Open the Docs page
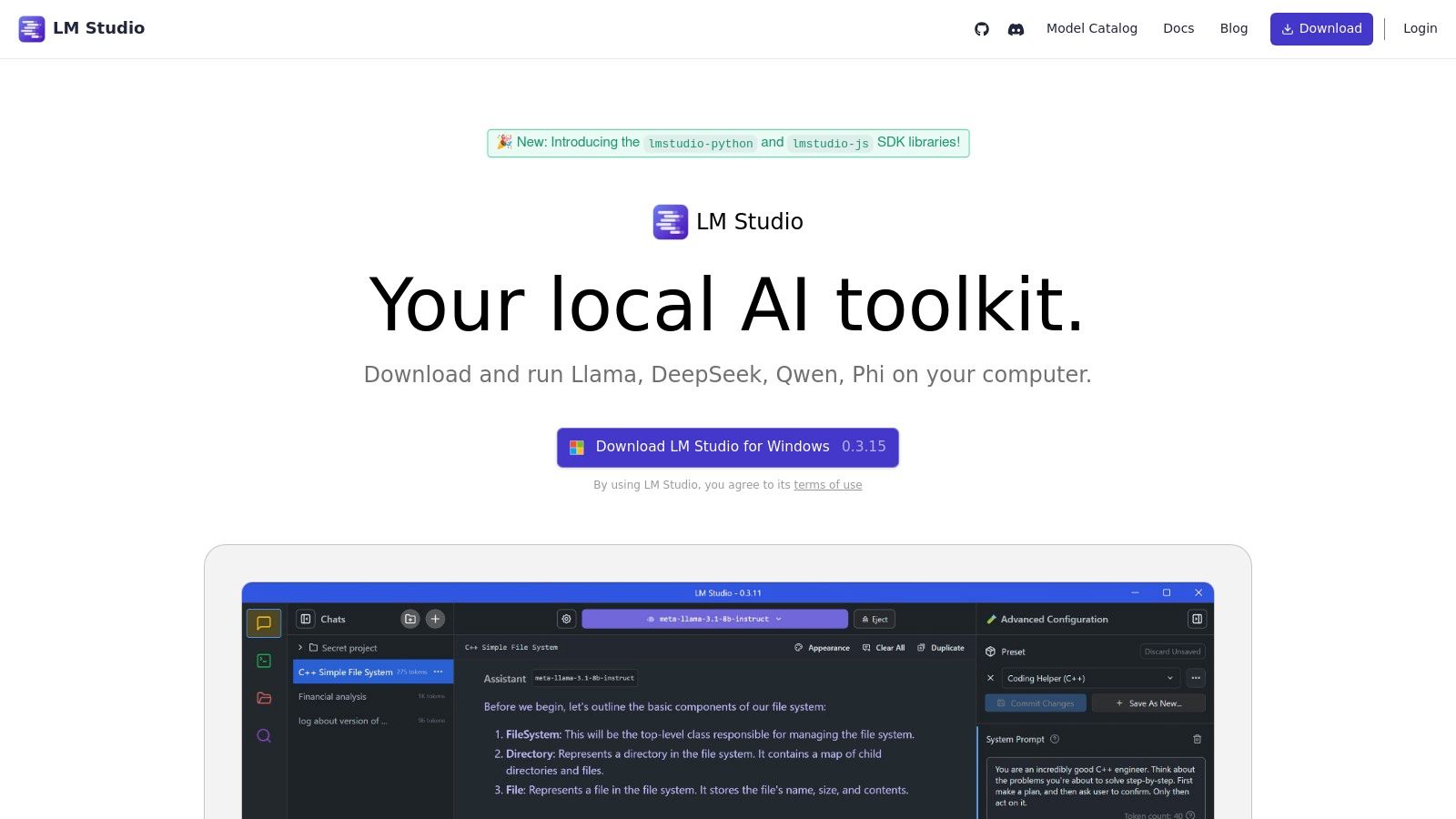Viewport: 1456px width, 819px height. [1178, 28]
